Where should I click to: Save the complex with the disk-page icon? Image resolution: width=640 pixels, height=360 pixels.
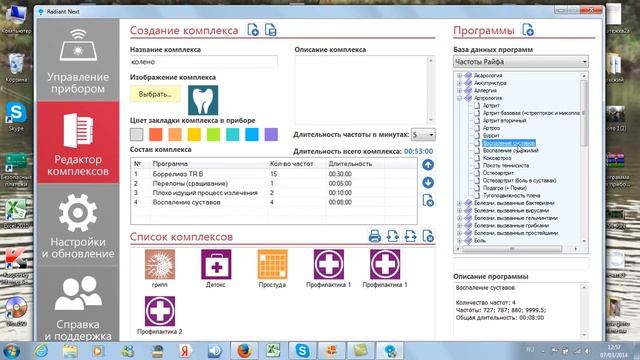click(x=271, y=30)
